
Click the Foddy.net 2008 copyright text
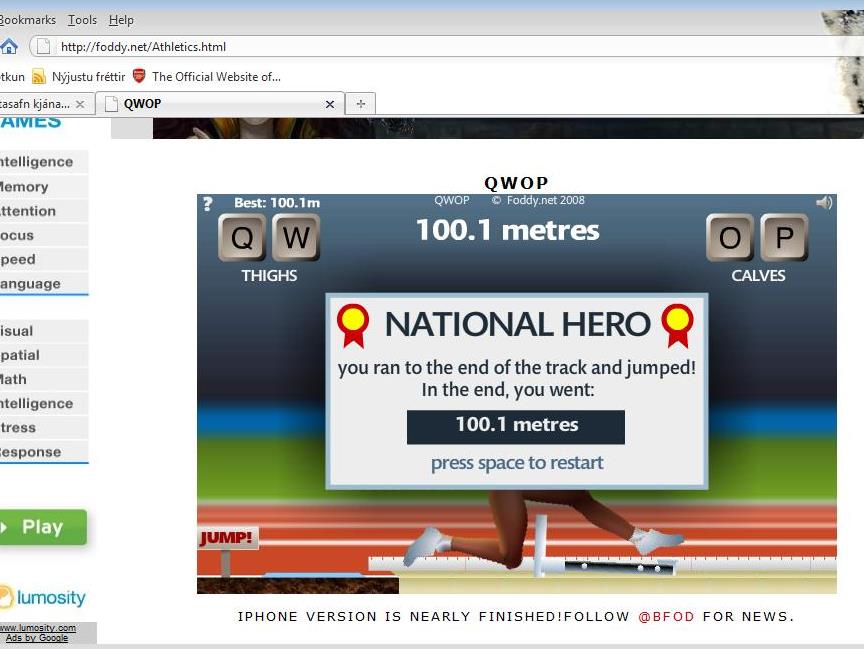click(538, 201)
